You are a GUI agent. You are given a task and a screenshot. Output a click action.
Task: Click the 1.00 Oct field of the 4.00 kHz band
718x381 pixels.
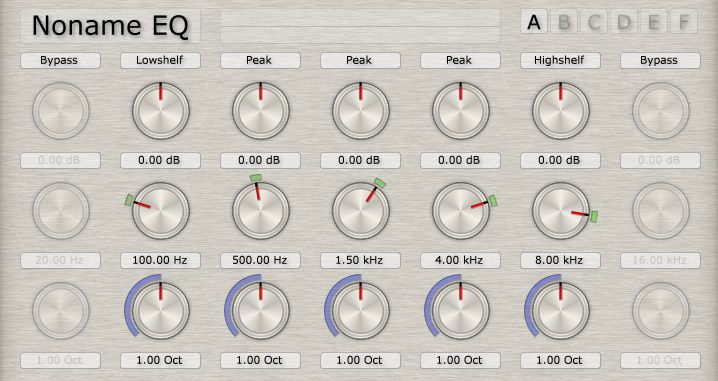click(460, 360)
